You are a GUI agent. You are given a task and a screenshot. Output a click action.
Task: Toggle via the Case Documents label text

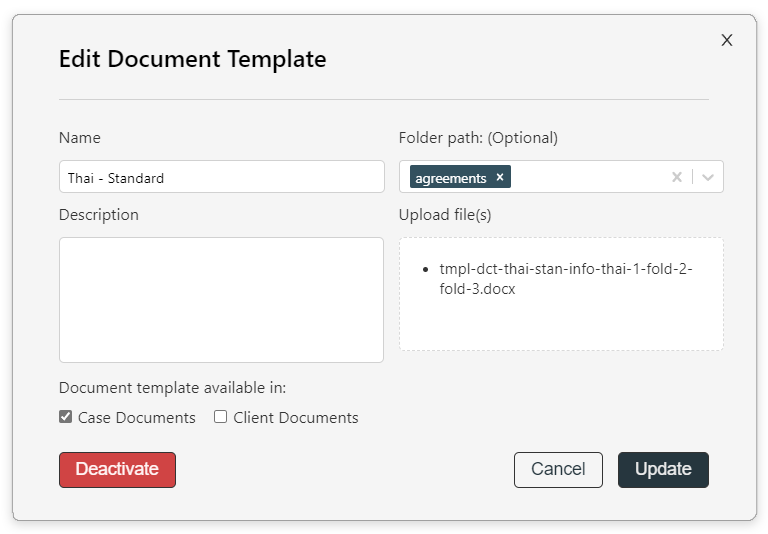(137, 417)
